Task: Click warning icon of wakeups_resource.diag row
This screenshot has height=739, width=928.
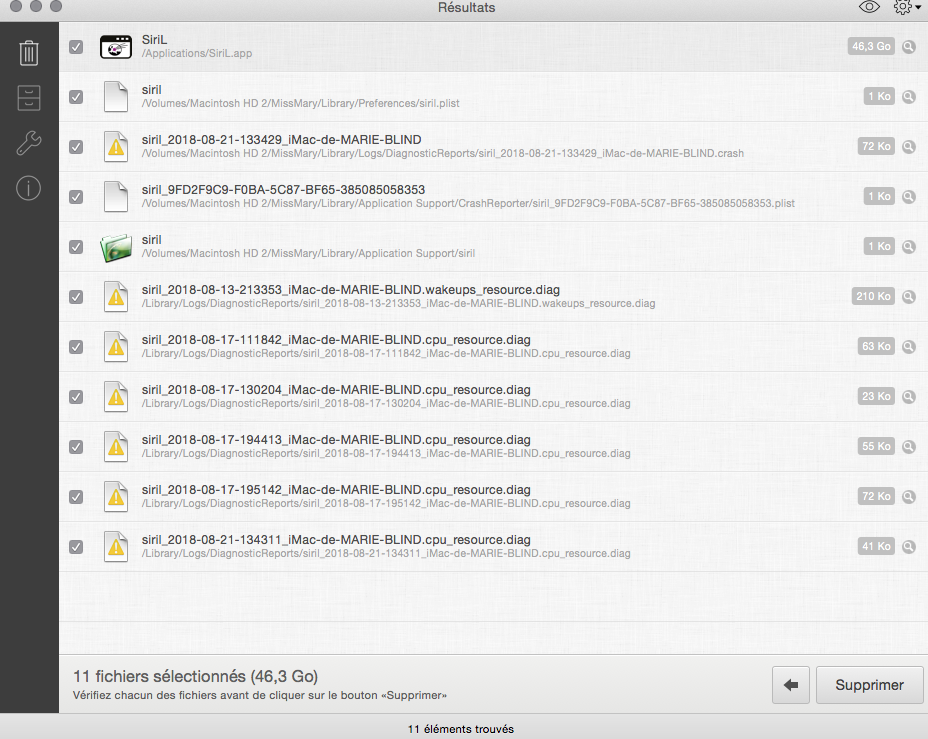Action: pyautogui.click(x=116, y=296)
